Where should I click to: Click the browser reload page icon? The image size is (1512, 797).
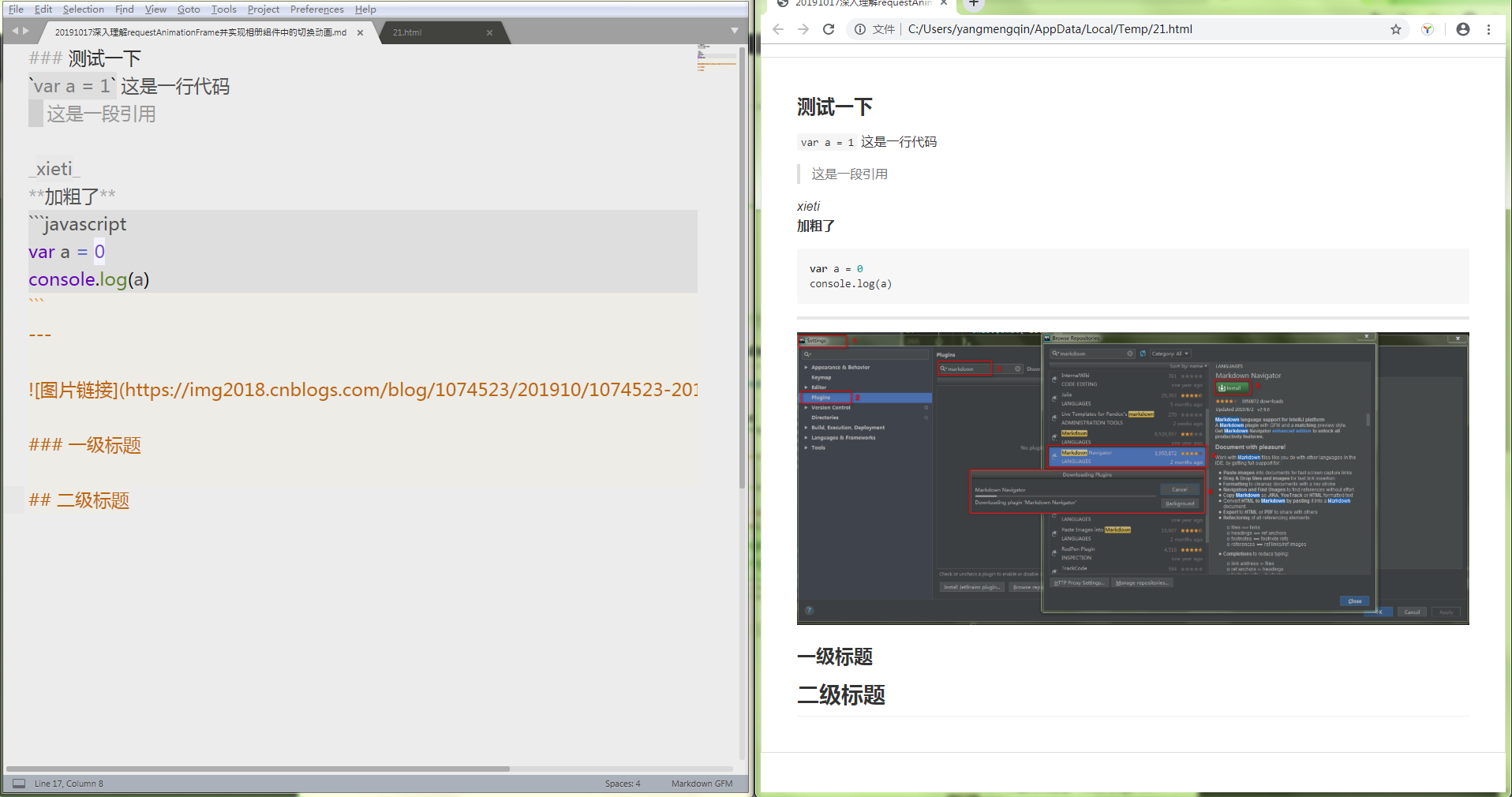click(x=829, y=29)
